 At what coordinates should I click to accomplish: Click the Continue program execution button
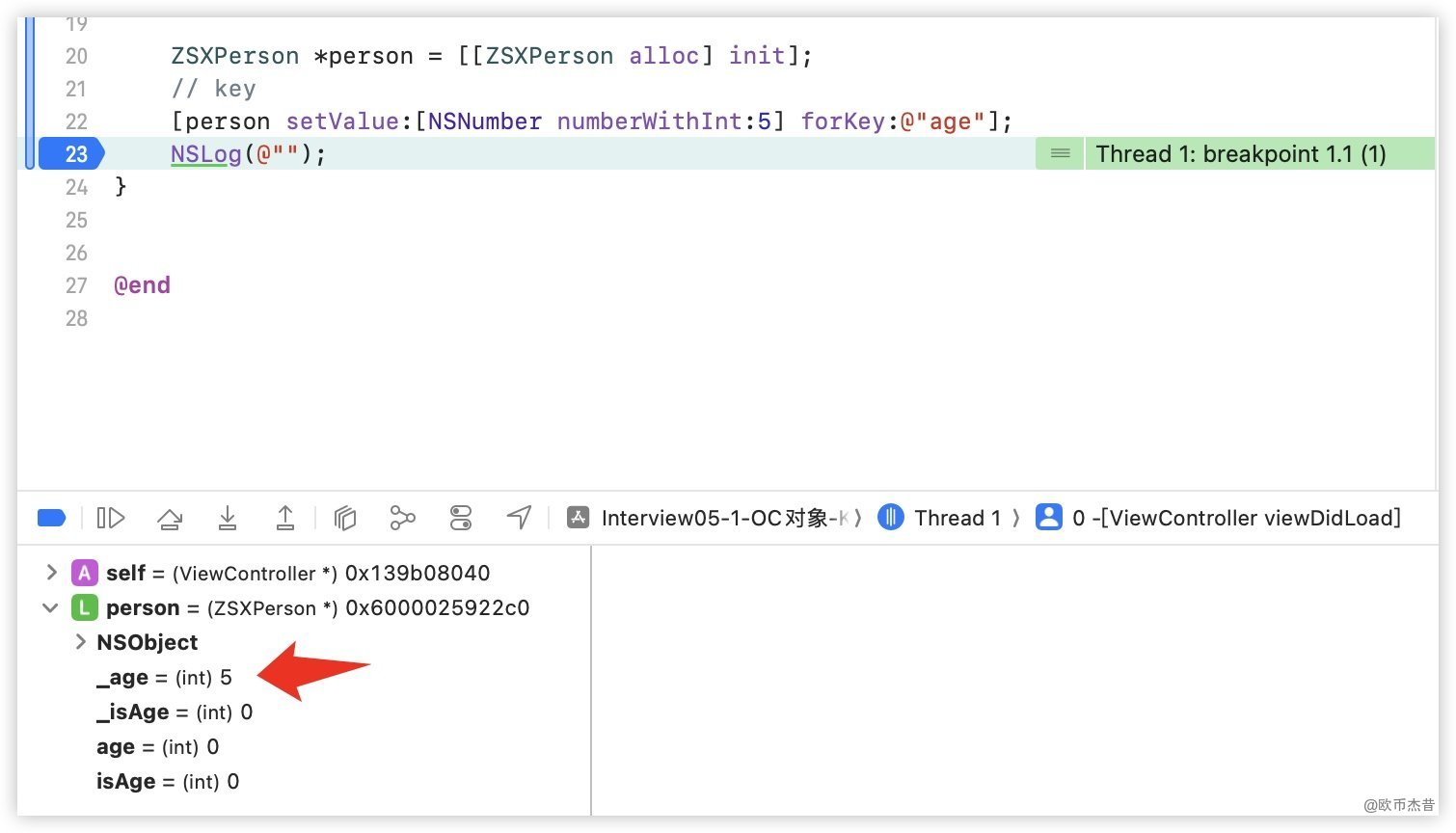111,519
